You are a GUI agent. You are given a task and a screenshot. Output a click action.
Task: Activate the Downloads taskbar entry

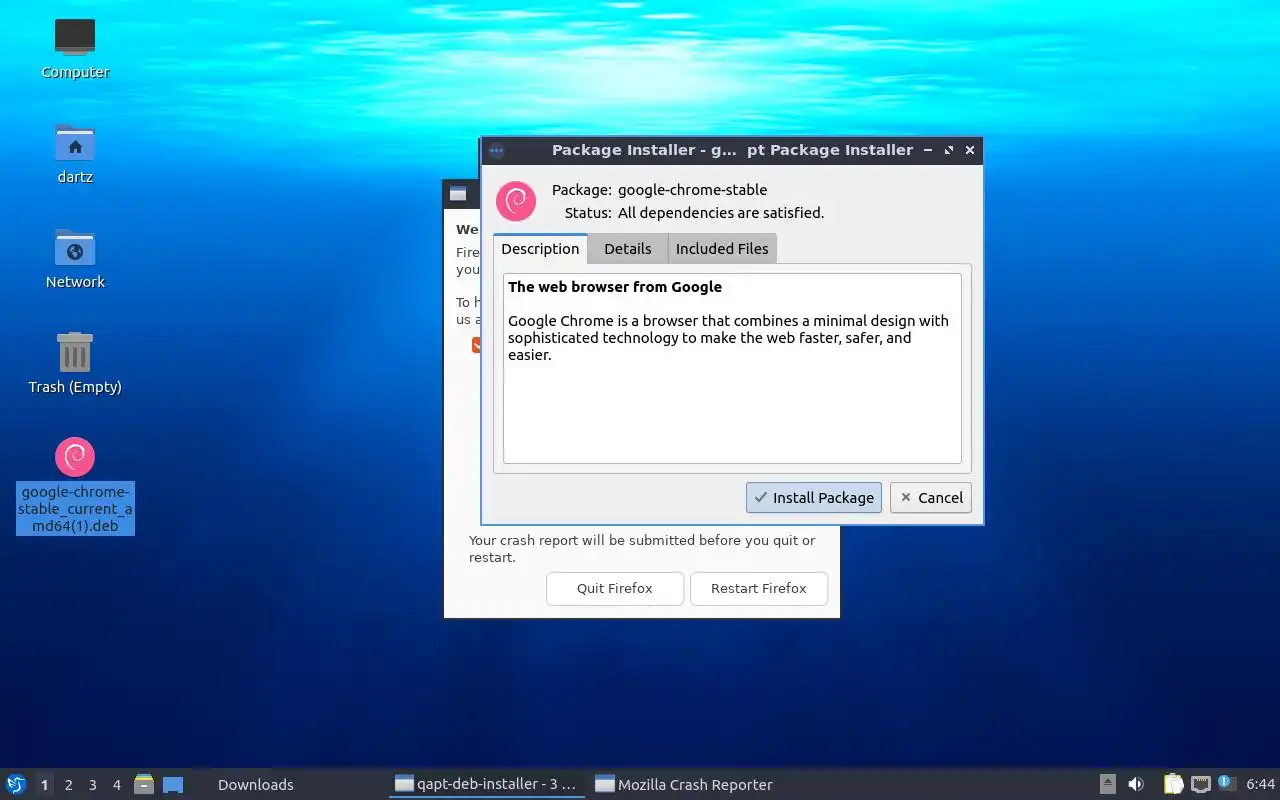[x=255, y=785]
